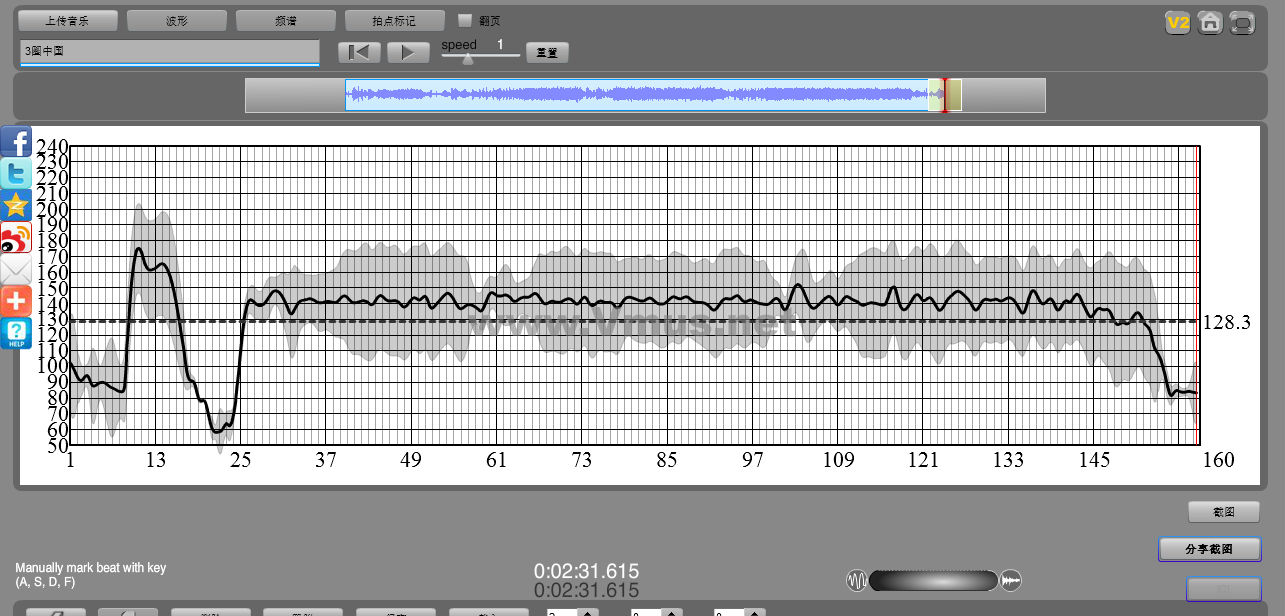Click the 截图 screenshot button

coord(1224,512)
